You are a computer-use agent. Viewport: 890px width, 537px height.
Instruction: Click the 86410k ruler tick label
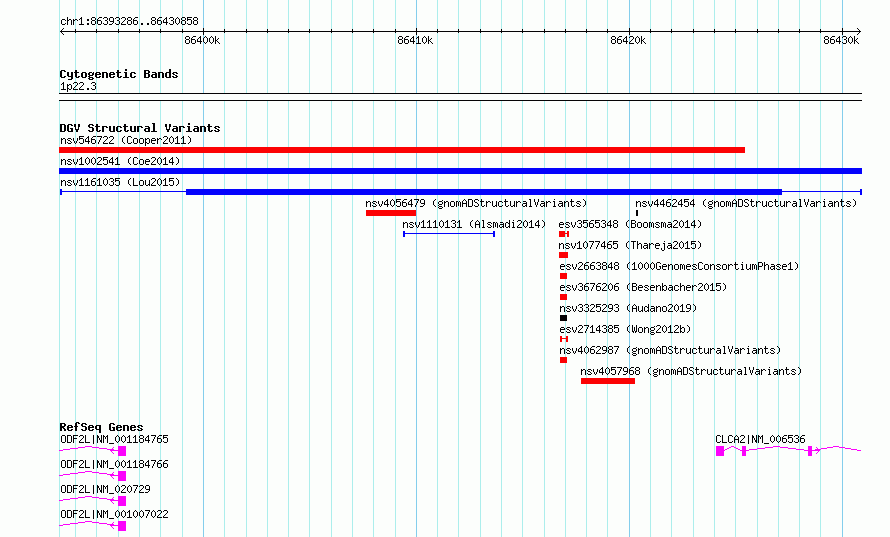[415, 40]
